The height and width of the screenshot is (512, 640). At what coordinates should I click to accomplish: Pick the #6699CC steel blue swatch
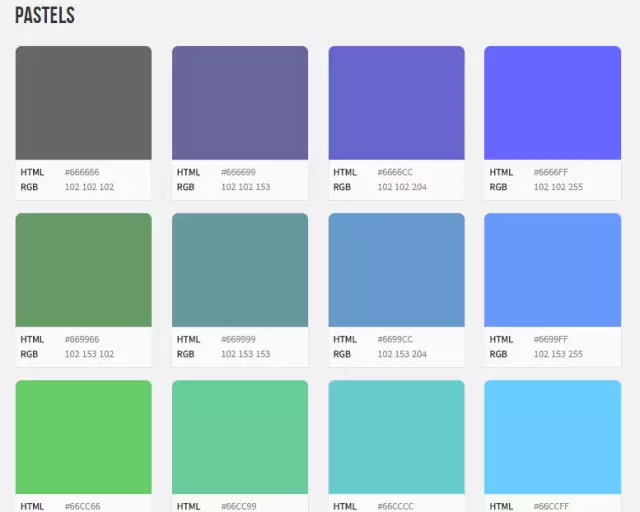396,270
